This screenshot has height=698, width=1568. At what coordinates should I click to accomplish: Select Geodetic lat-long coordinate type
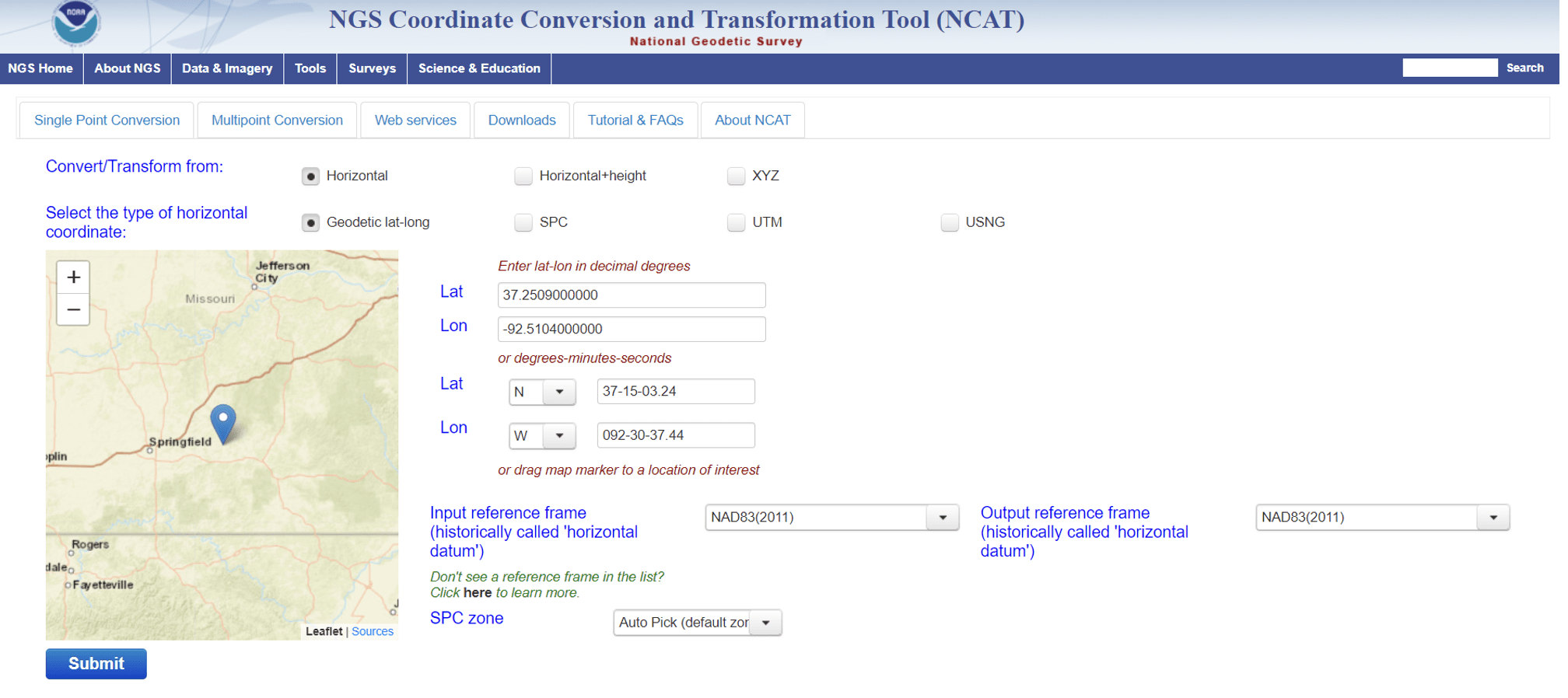(310, 223)
